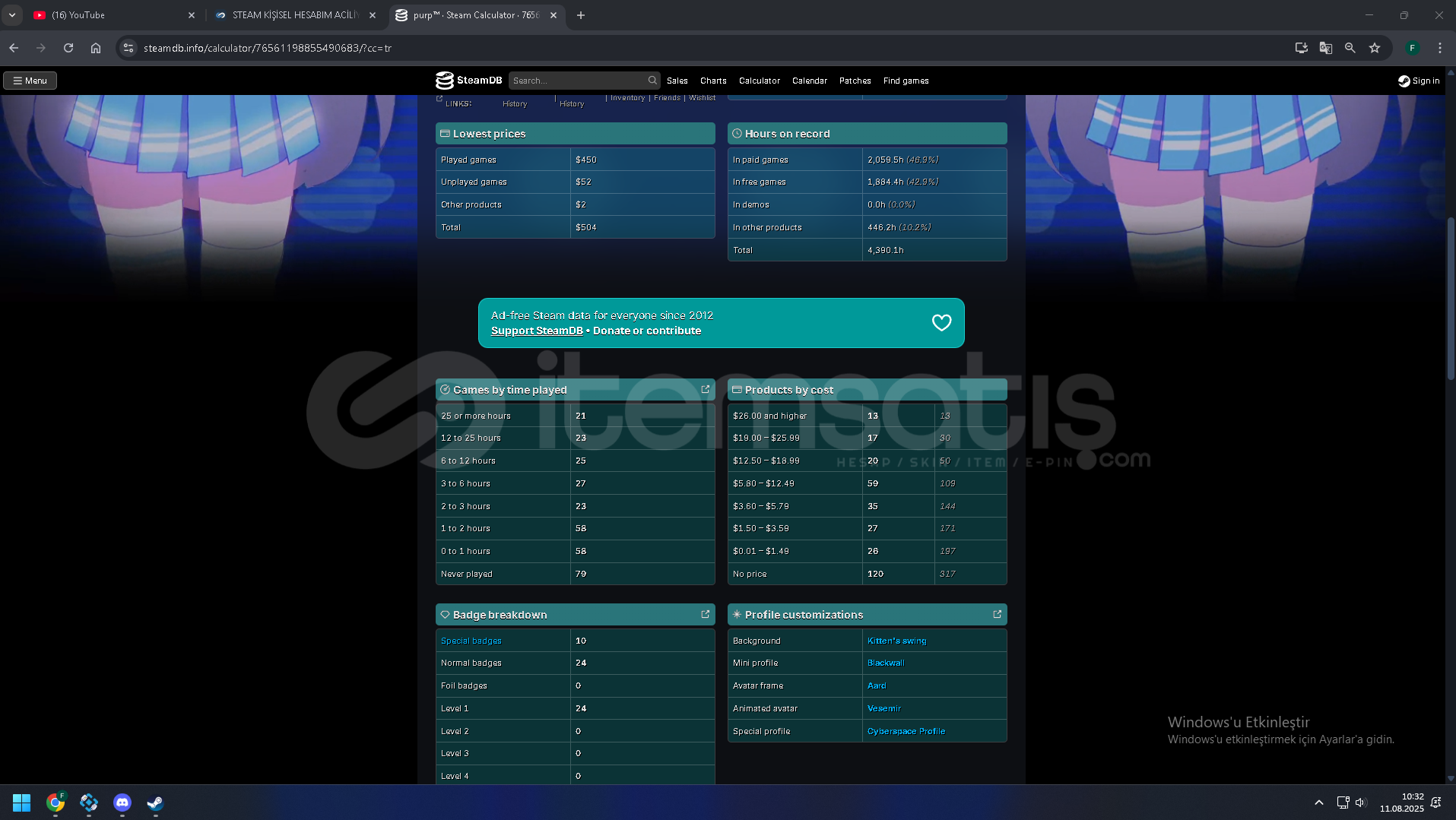Switch to STEAM KİŞİSEL HESABIM tab
The width and height of the screenshot is (1456, 820).
[x=295, y=15]
